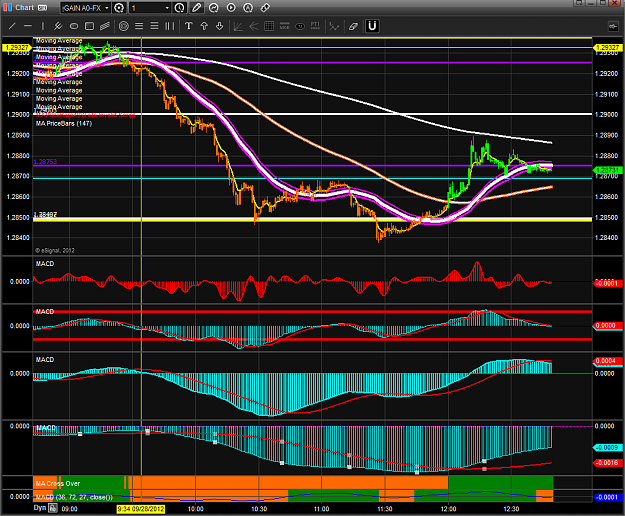Click the 12:00 time axis label

448,509
